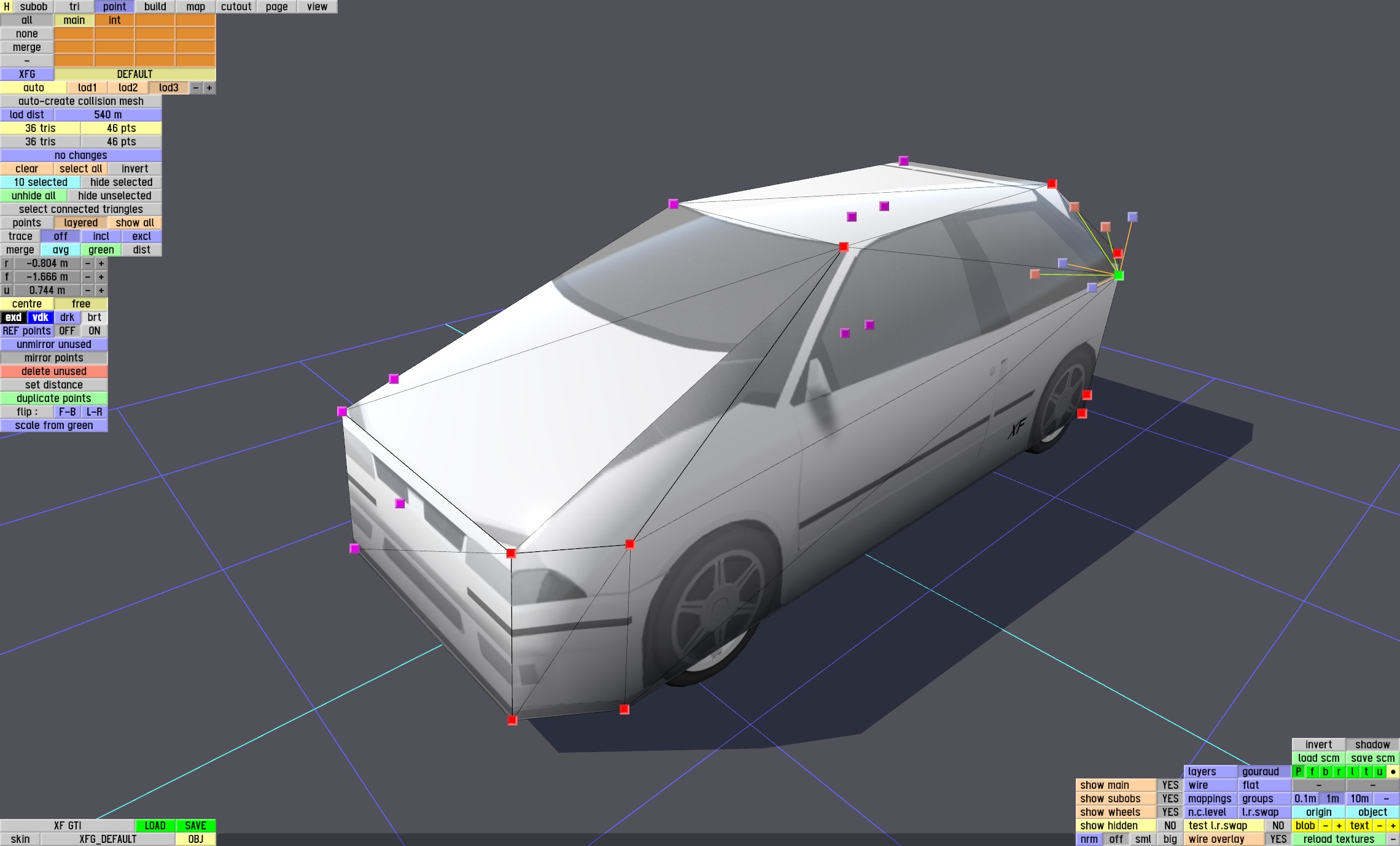This screenshot has height=846, width=1400.
Task: Click plus button next to lod3
Action: tap(209, 88)
